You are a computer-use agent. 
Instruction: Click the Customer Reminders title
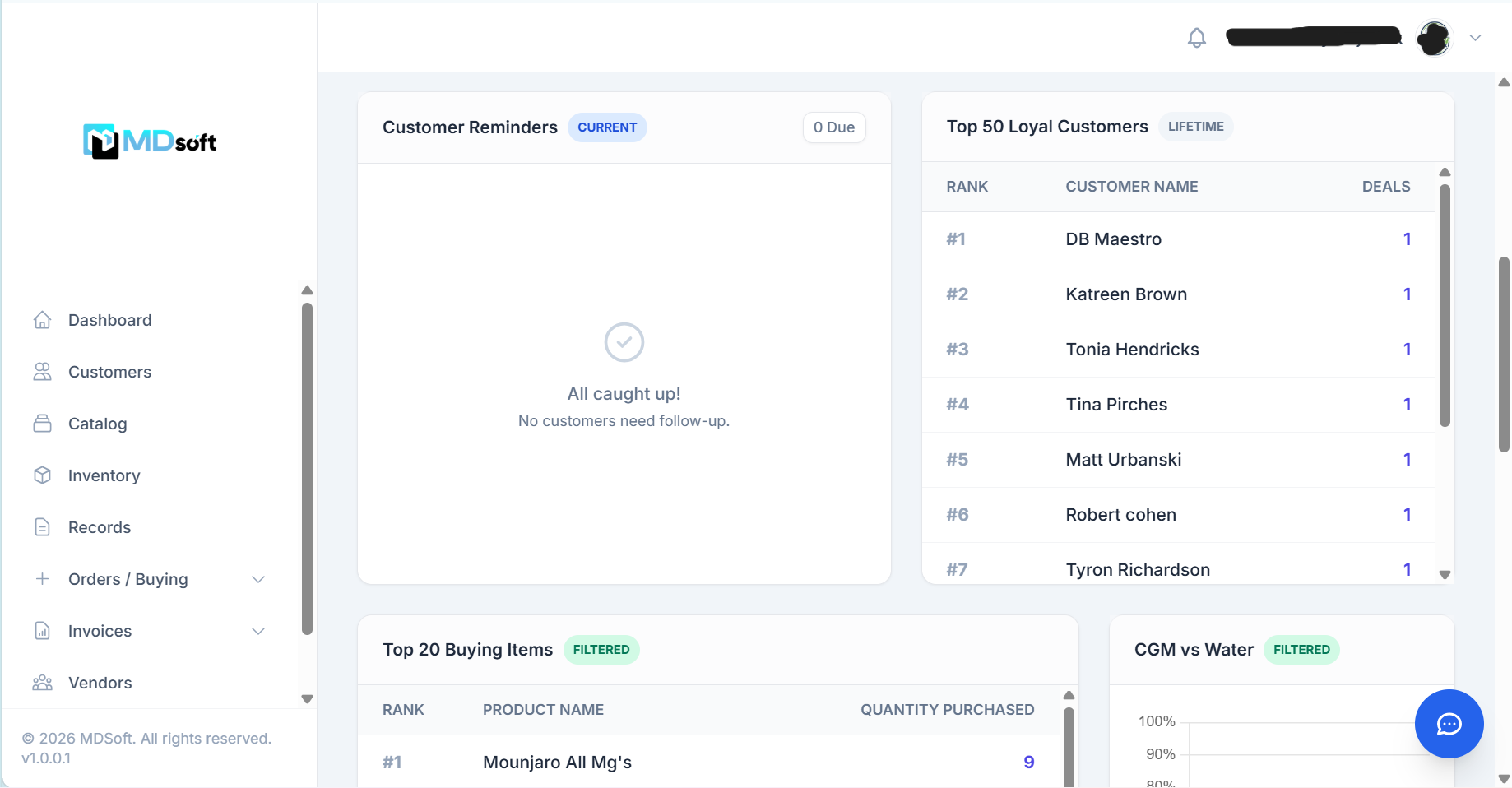pos(470,127)
